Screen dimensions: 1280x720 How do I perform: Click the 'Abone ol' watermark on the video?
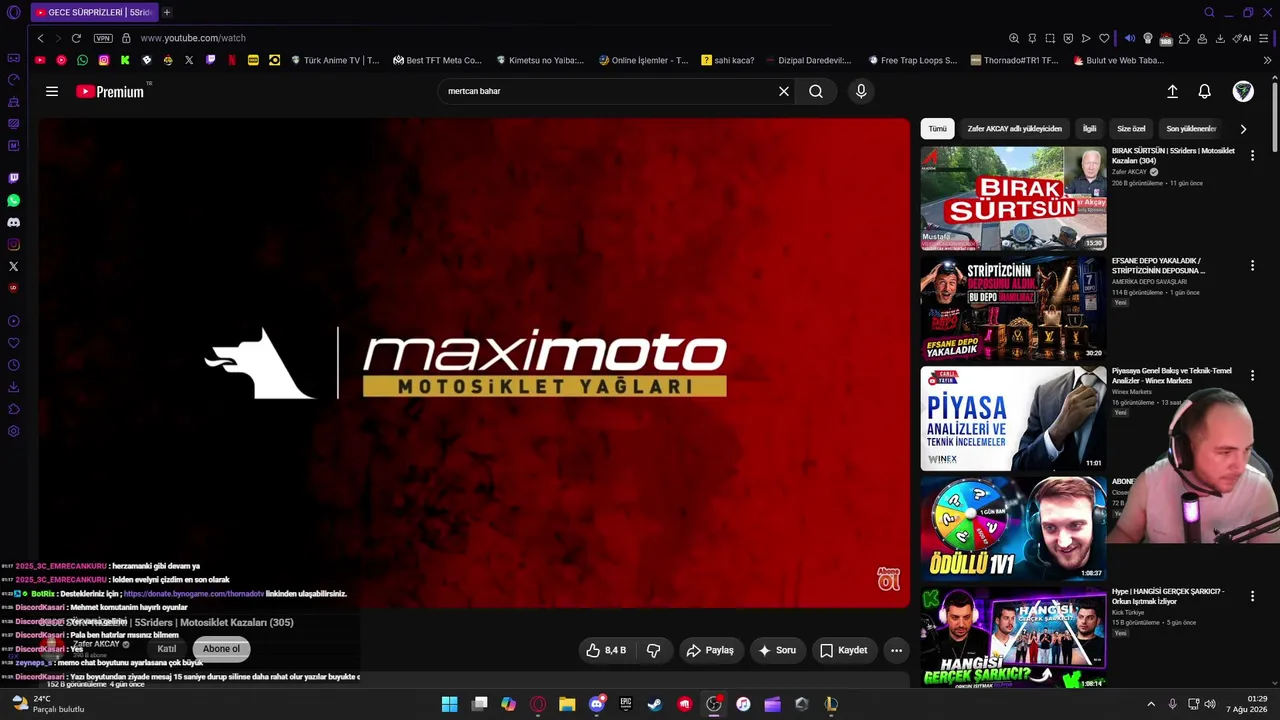(x=888, y=579)
